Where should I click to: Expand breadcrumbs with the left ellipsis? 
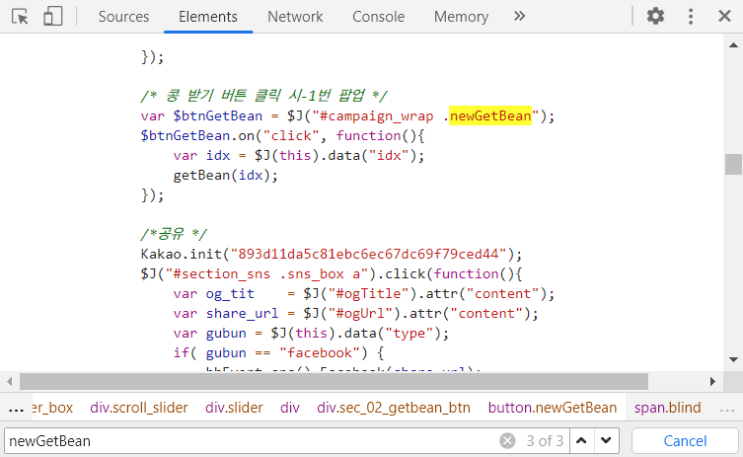[16, 409]
